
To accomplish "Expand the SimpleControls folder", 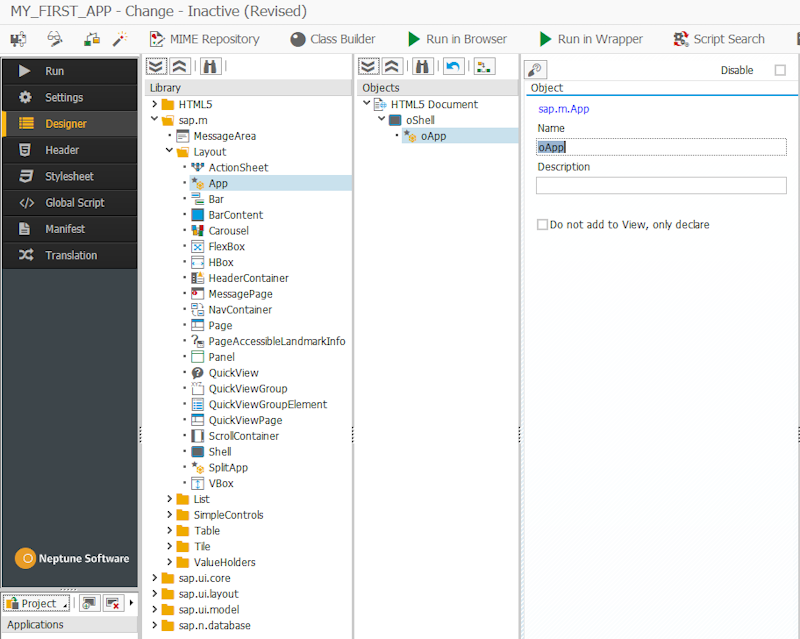I will 169,514.
